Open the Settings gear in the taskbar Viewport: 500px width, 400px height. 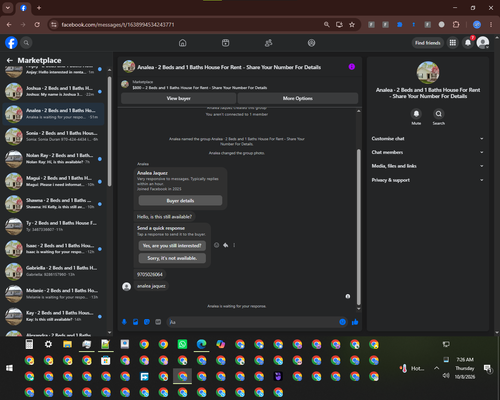click(48, 344)
